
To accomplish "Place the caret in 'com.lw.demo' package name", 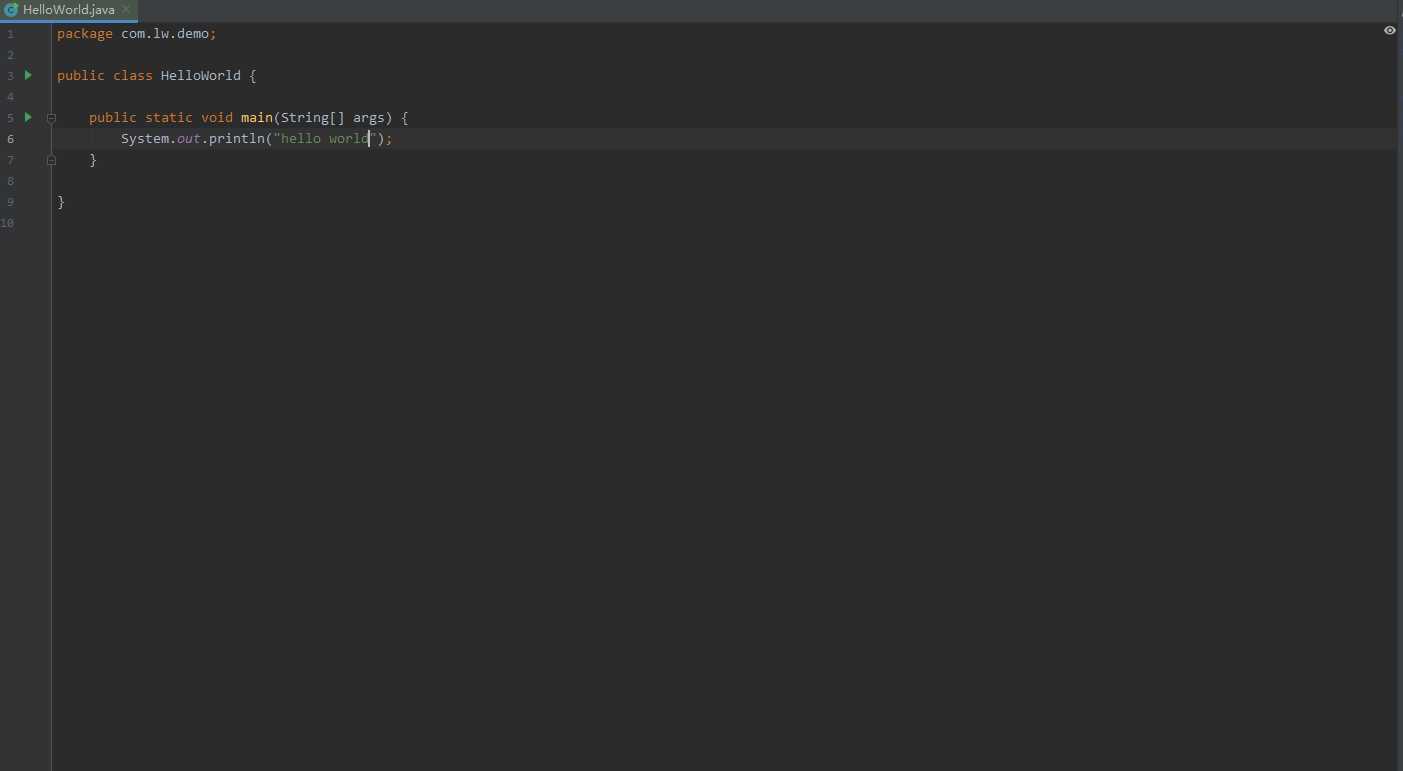I will point(165,33).
